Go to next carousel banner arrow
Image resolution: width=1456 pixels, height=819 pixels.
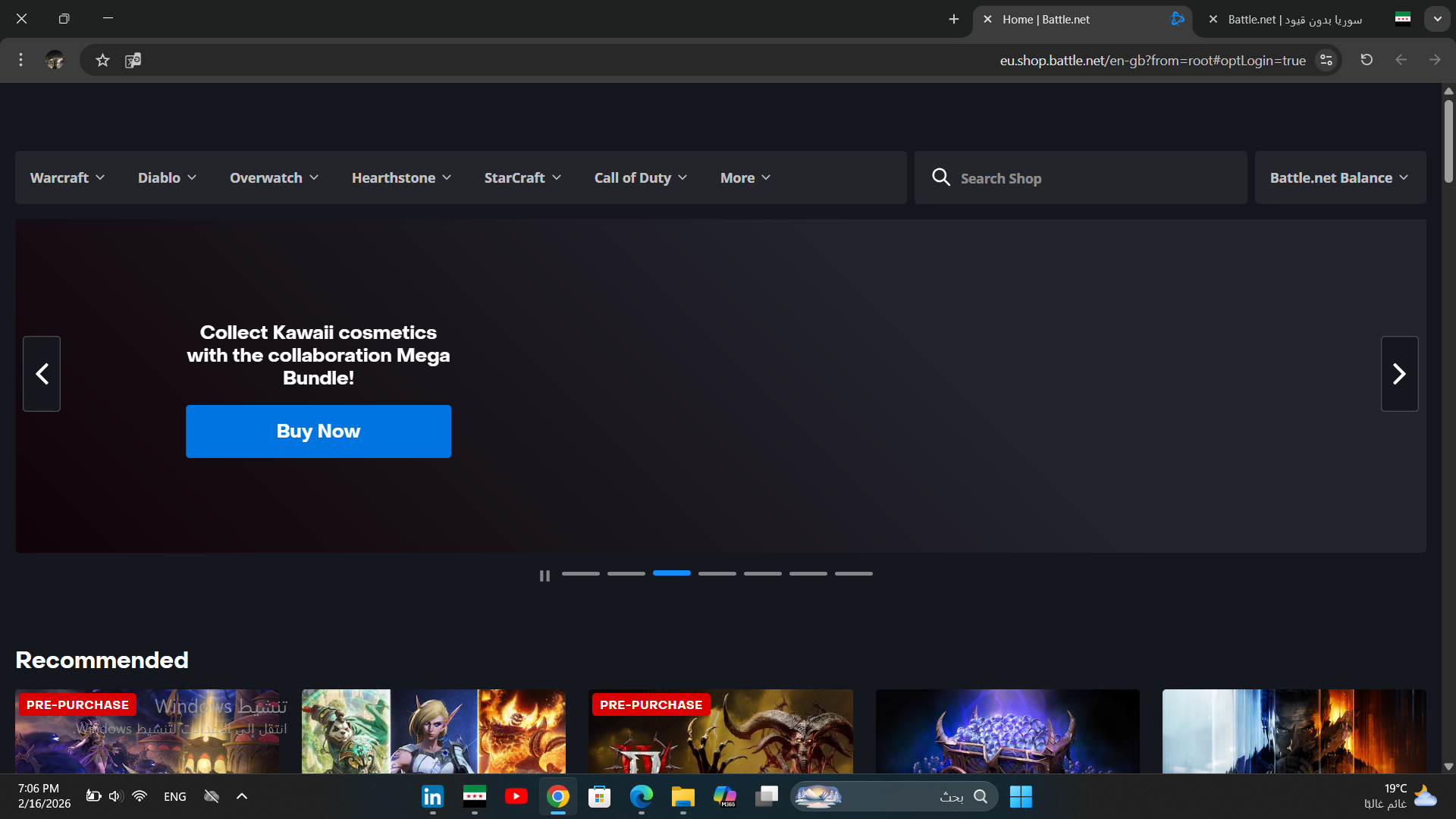click(x=1399, y=374)
